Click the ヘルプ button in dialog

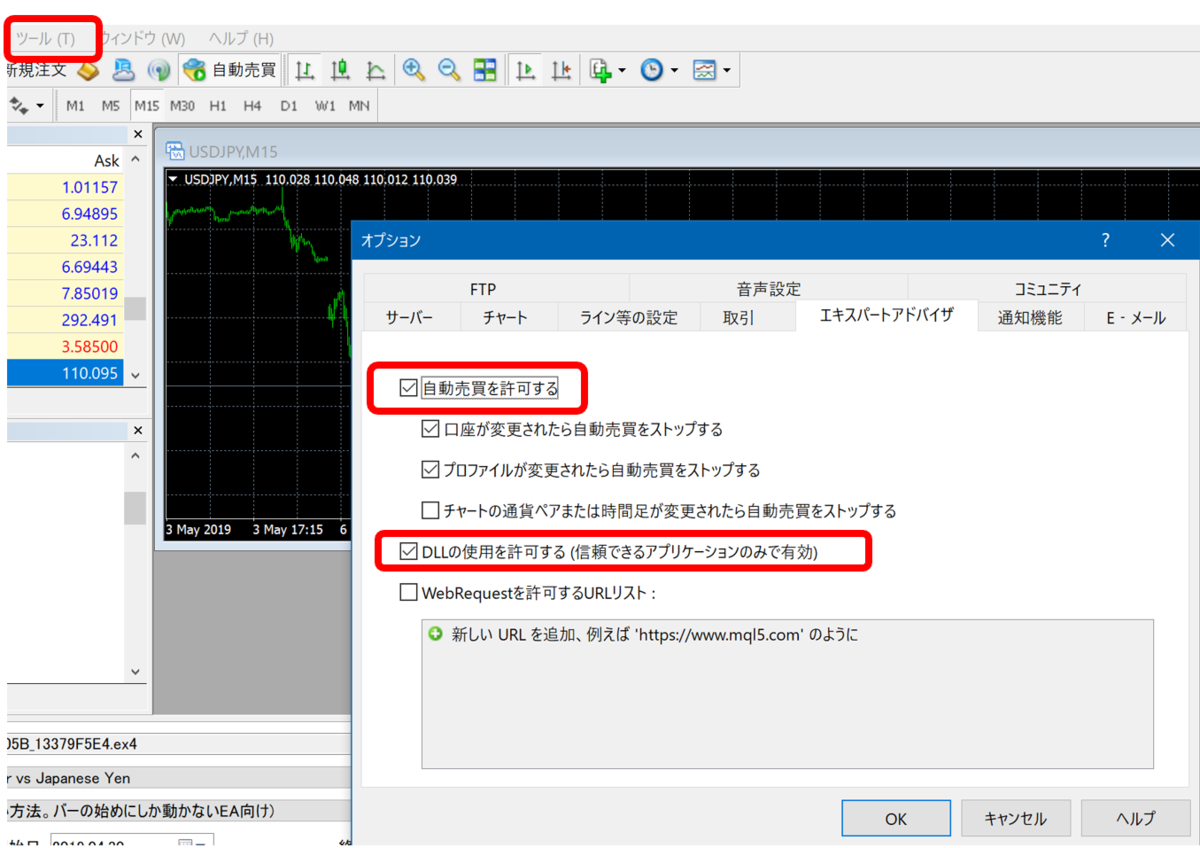tap(1135, 818)
